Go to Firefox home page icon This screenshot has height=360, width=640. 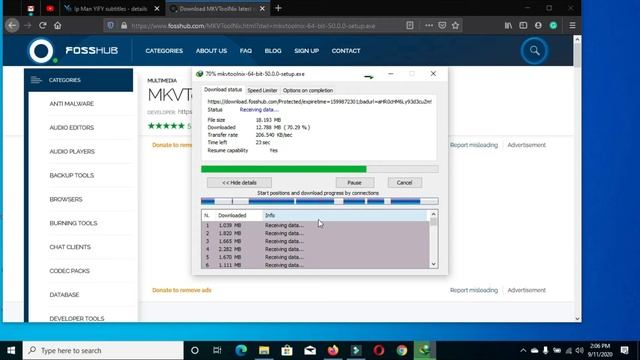[x=58, y=25]
